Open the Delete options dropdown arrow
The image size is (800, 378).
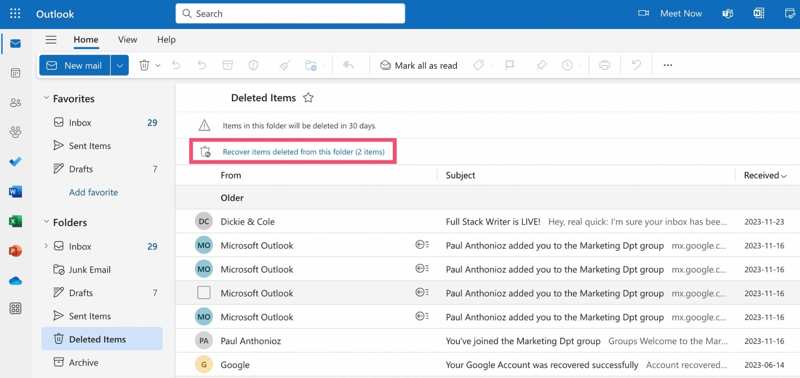click(158, 65)
